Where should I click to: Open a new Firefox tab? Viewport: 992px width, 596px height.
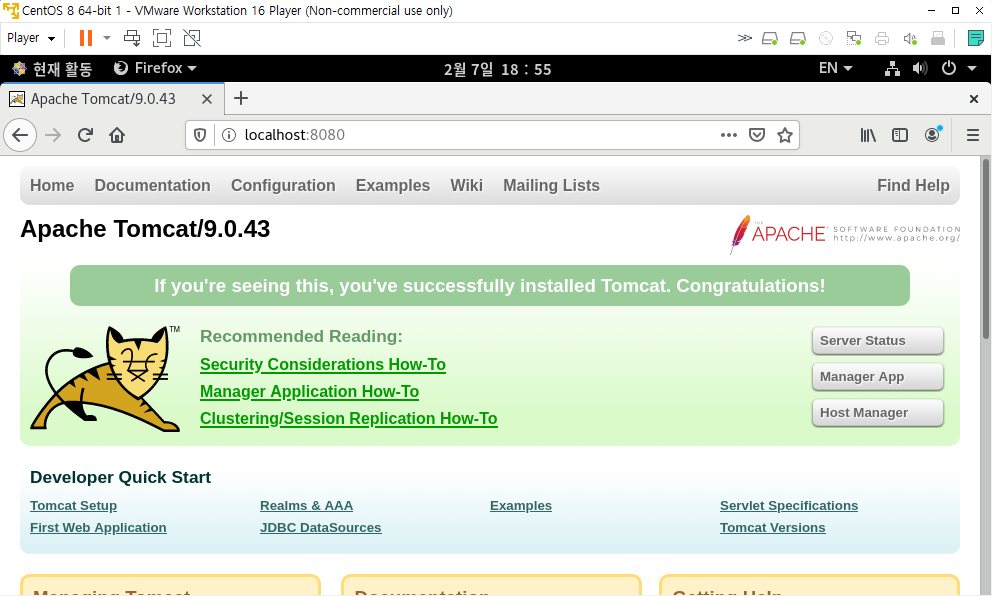pyautogui.click(x=240, y=99)
